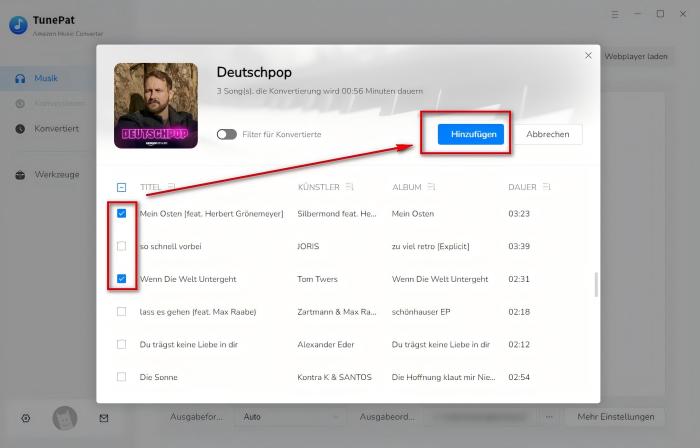The height and width of the screenshot is (448, 700).
Task: Click artist Tom Twers
Action: 317,279
